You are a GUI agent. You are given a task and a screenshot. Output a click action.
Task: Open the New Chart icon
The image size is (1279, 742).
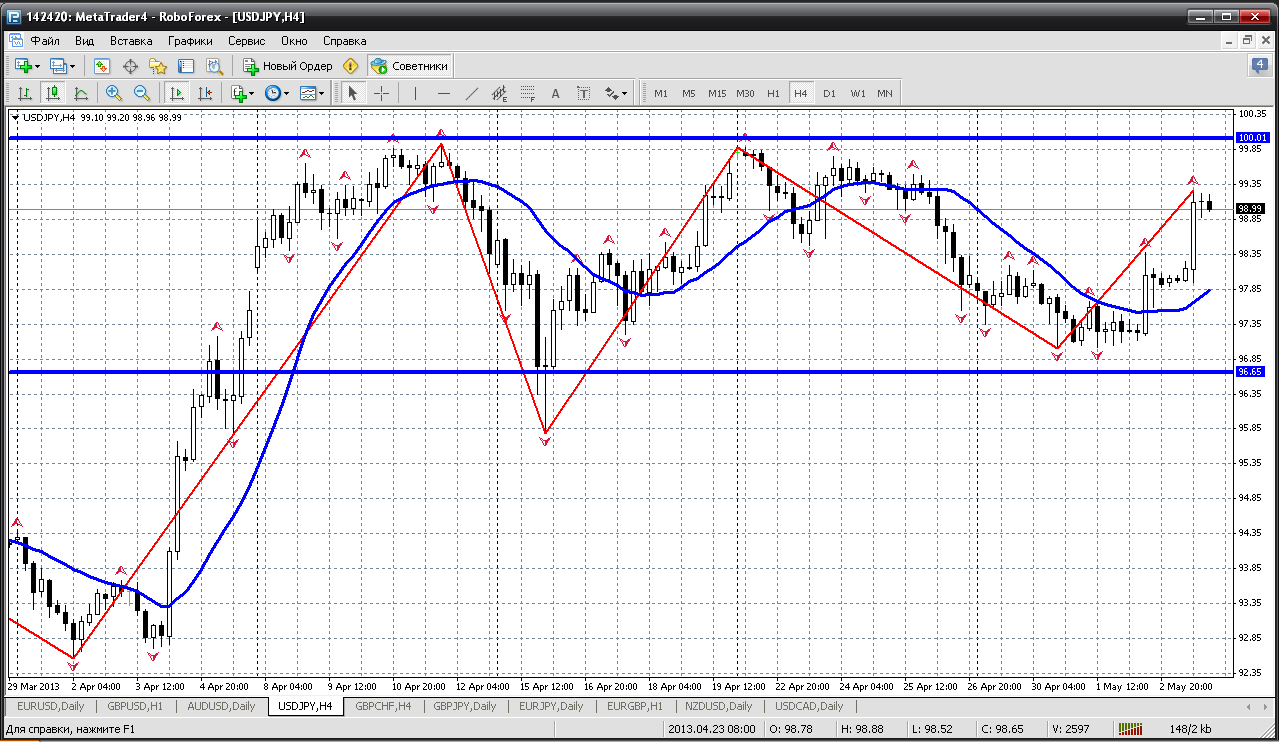[x=23, y=66]
